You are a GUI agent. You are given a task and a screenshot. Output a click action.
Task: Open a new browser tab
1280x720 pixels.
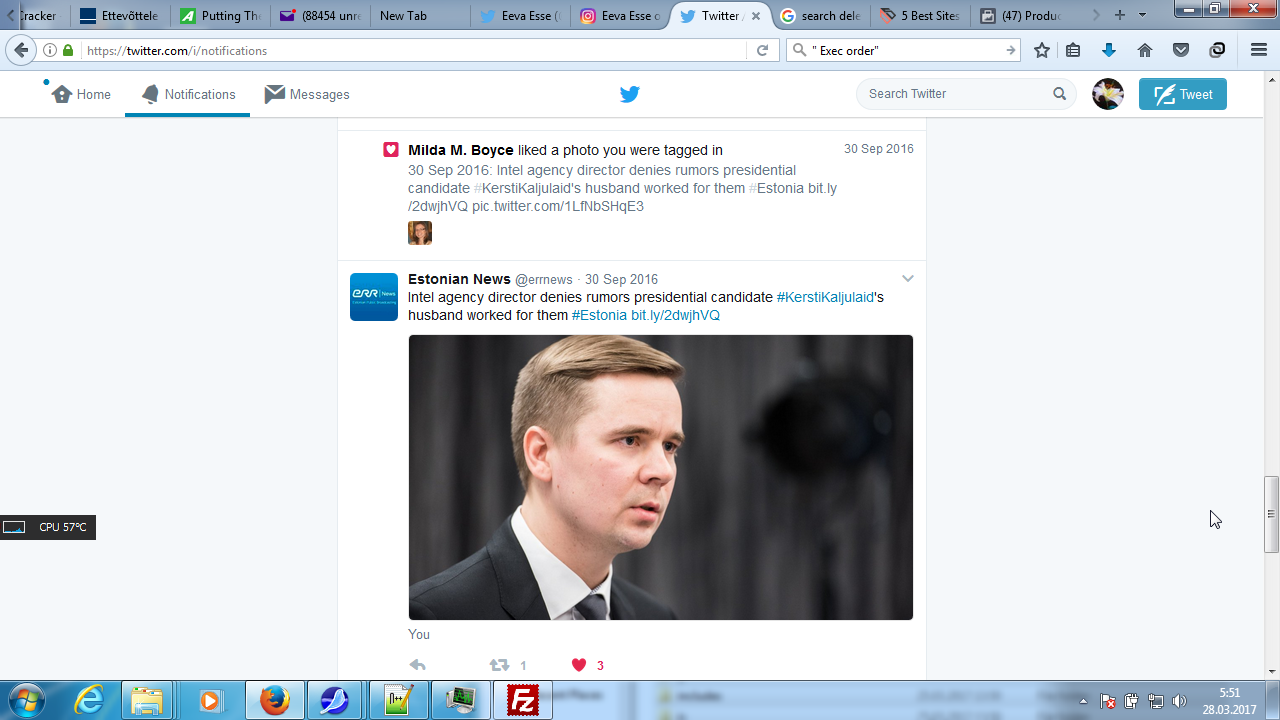1120,15
